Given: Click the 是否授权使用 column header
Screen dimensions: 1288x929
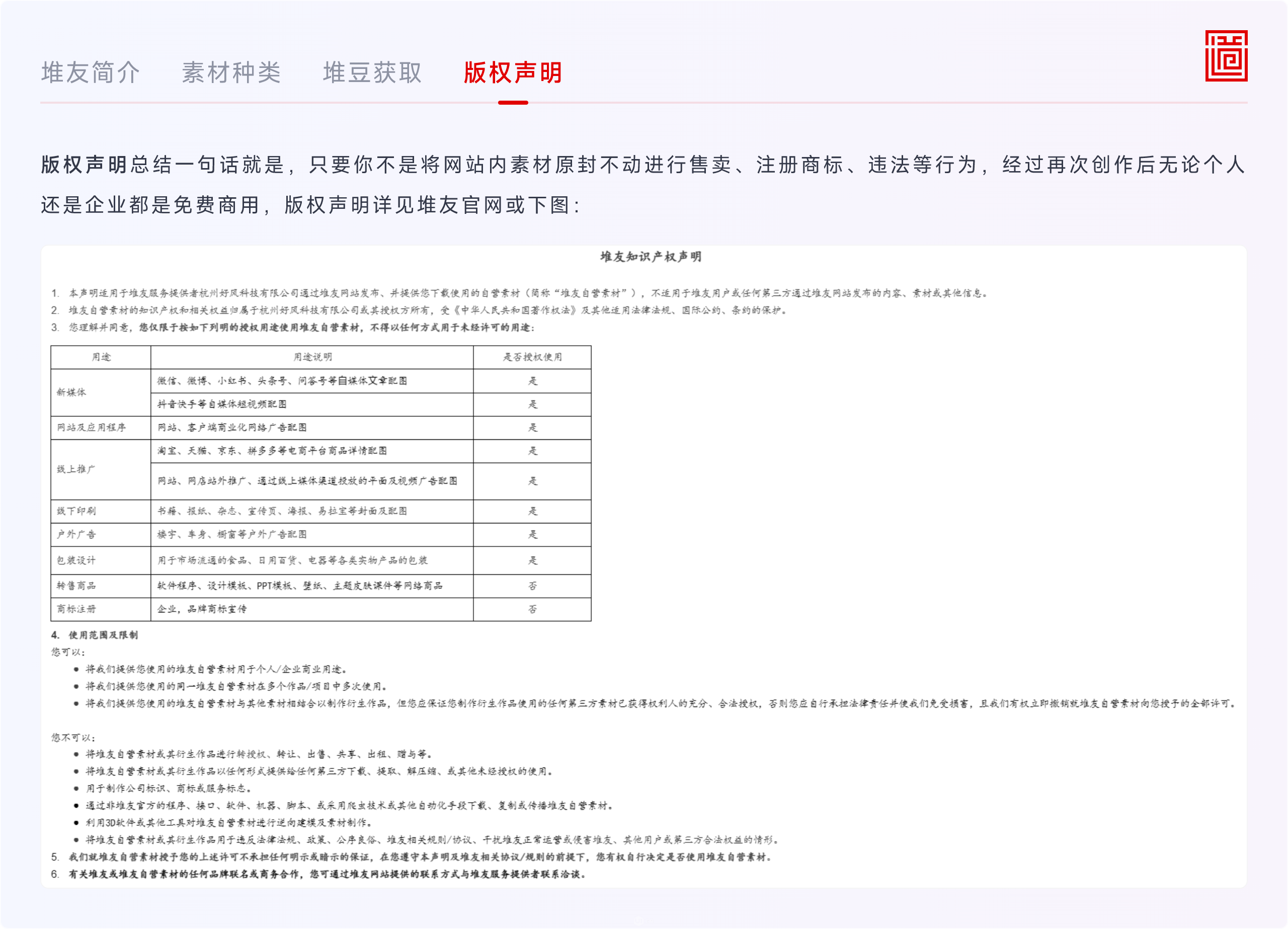Looking at the screenshot, I should pos(532,357).
